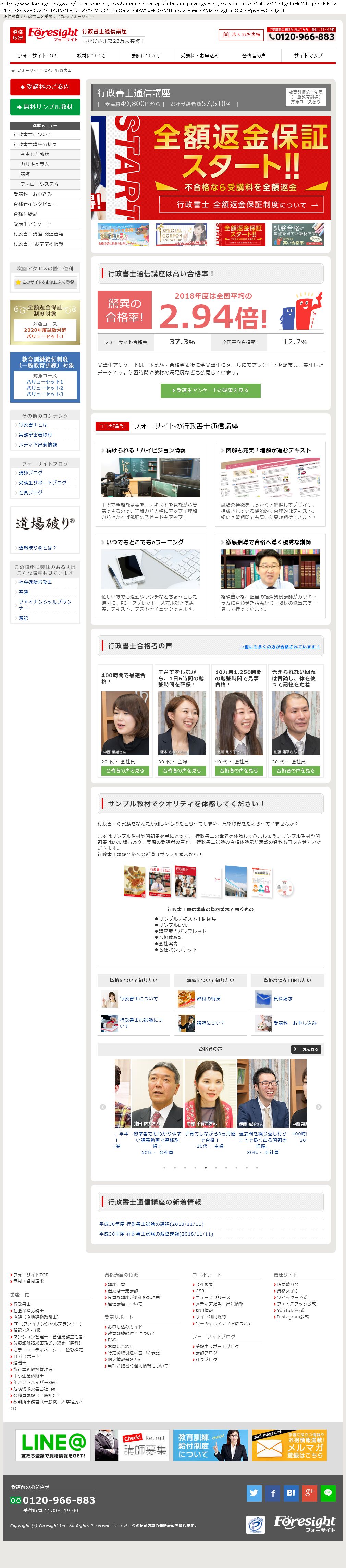Click the 講師募集 Recruit banner
The image size is (346, 1568).
click(x=132, y=1445)
